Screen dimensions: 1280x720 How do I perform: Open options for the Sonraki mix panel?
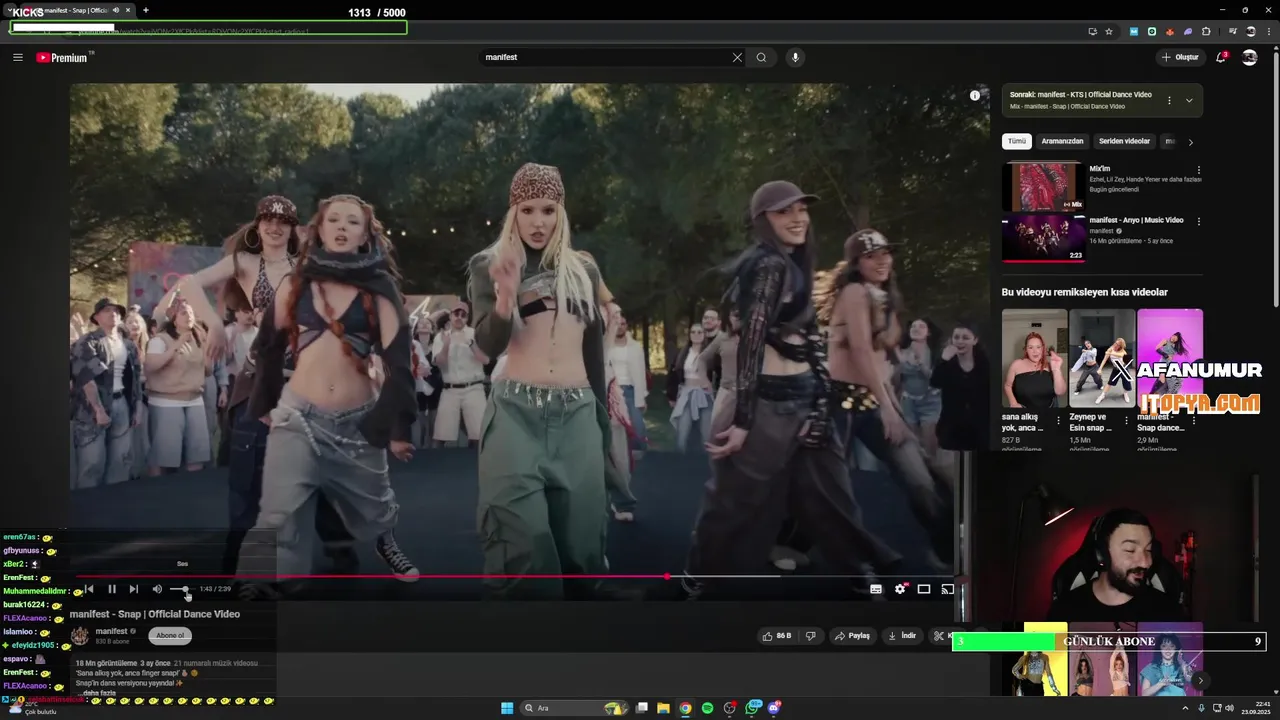pos(1169,100)
